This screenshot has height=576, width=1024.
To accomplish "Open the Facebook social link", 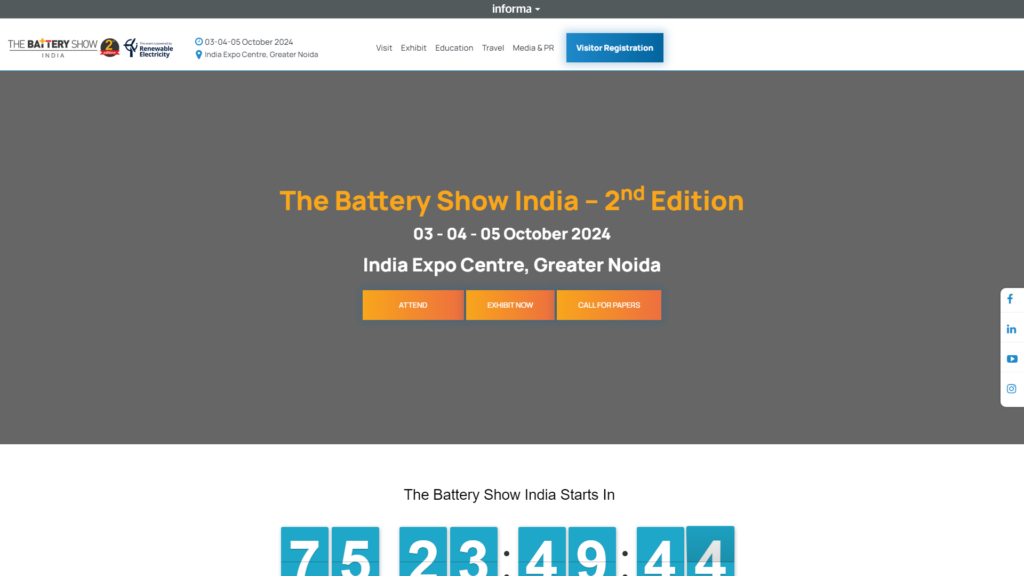I will [x=1010, y=299].
